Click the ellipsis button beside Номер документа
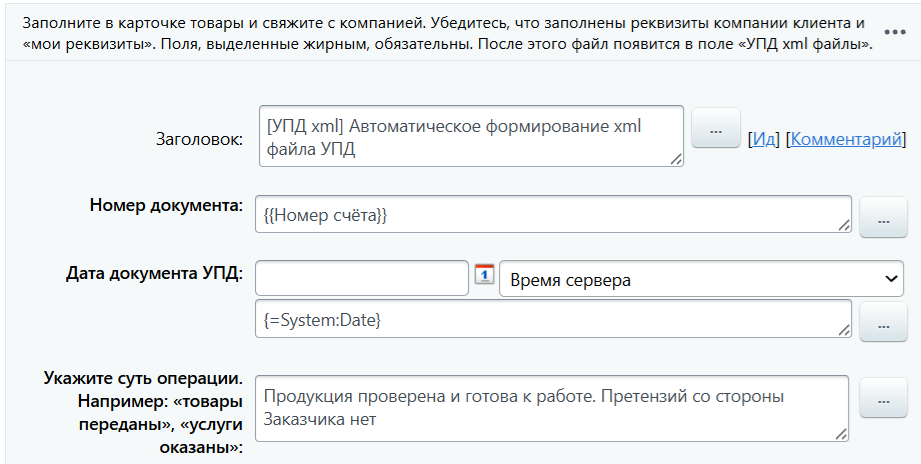 pos(883,218)
